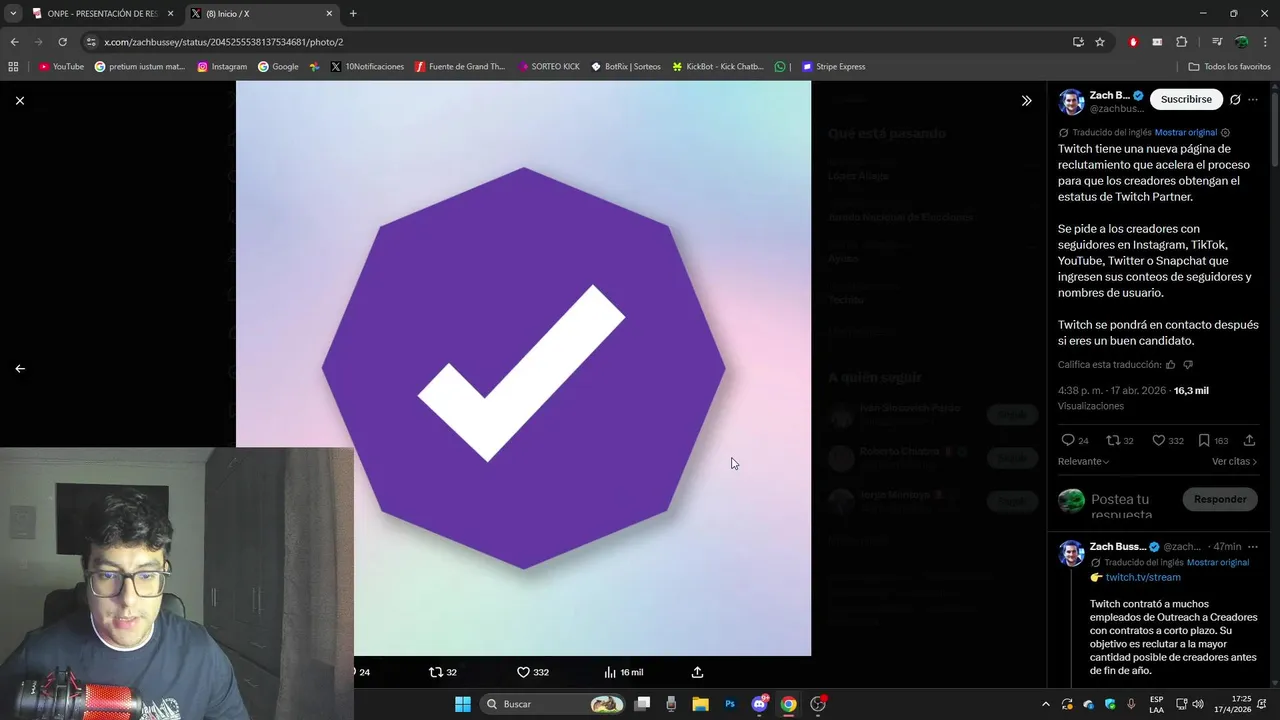1280x720 pixels.
Task: Open translation settings gear icon
Action: coord(1226,132)
